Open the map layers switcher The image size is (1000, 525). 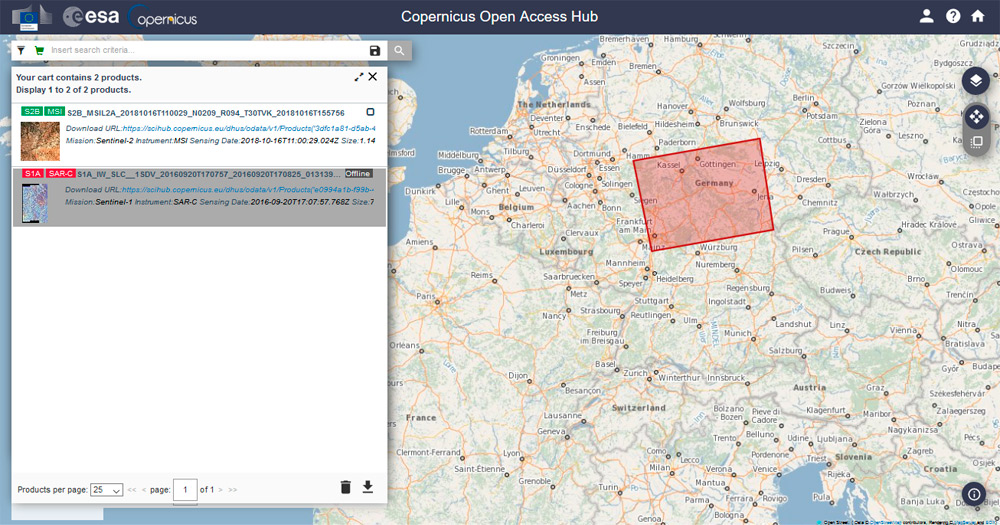click(976, 81)
